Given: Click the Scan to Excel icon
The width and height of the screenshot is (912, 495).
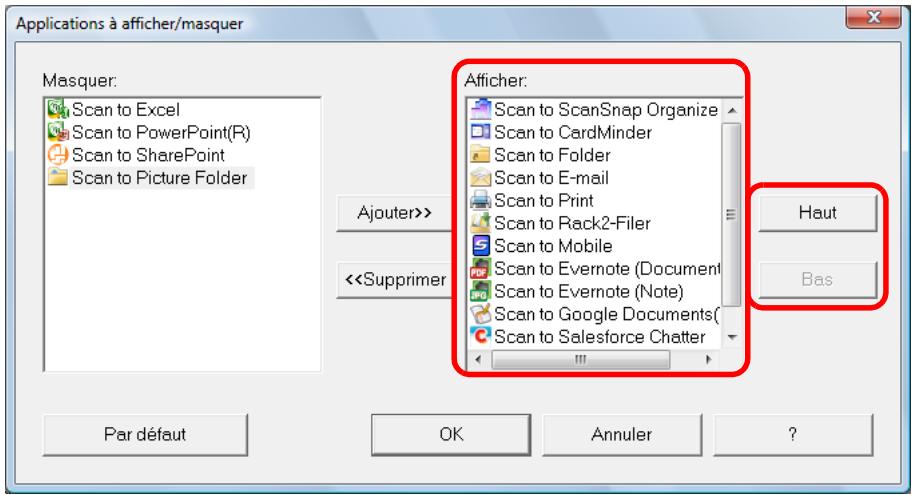Looking at the screenshot, I should pos(58,109).
